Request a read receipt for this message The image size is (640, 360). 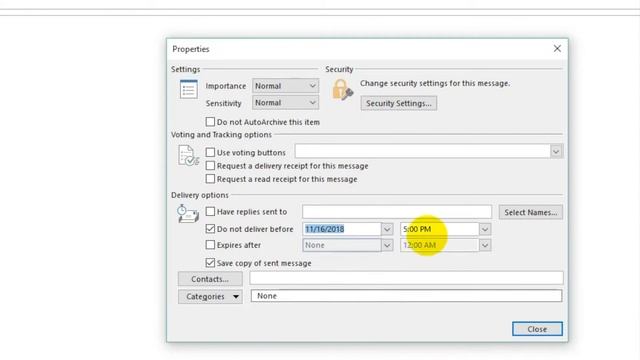click(x=210, y=179)
